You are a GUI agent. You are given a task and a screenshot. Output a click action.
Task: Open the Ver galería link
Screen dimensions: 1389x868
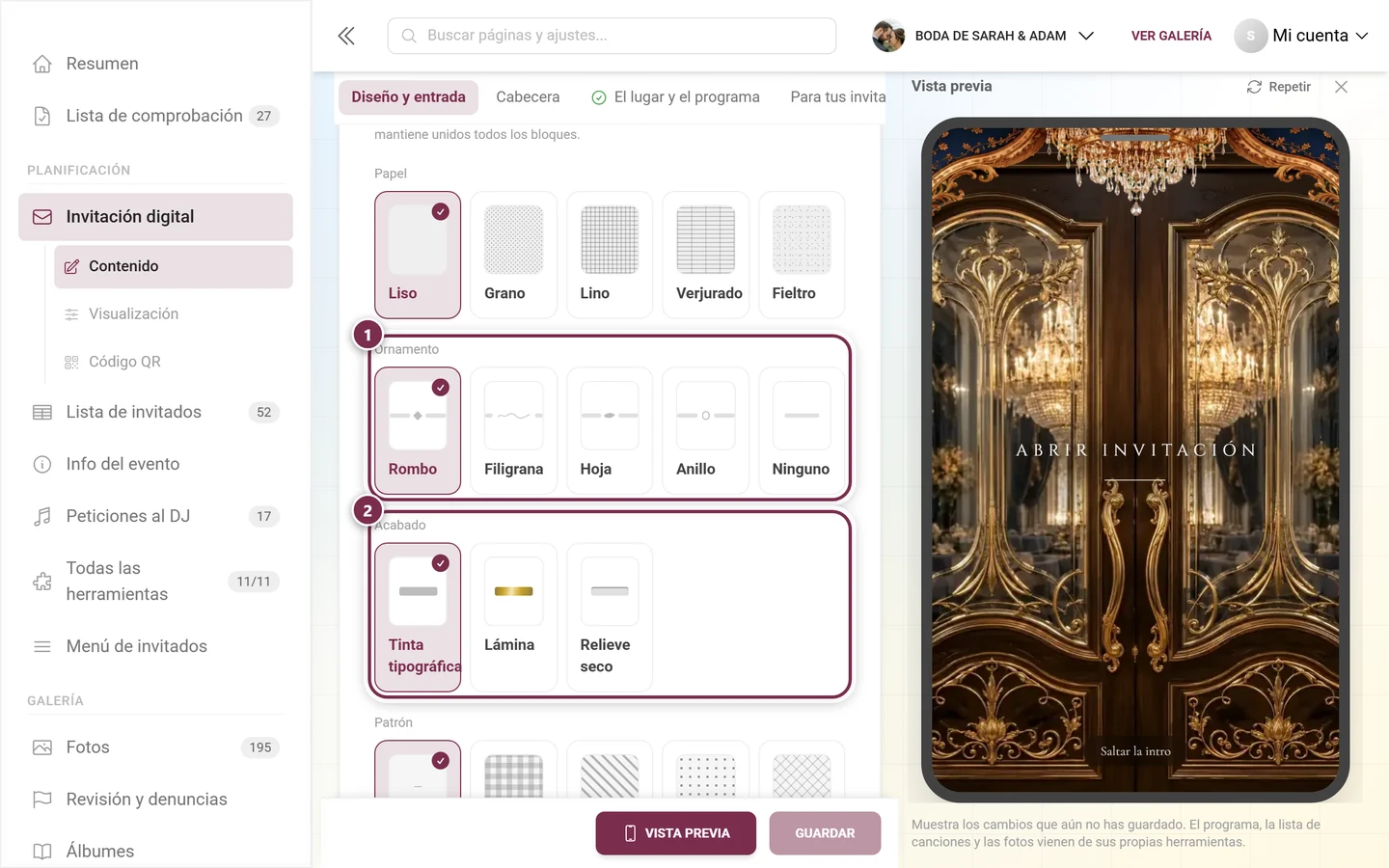coord(1171,36)
